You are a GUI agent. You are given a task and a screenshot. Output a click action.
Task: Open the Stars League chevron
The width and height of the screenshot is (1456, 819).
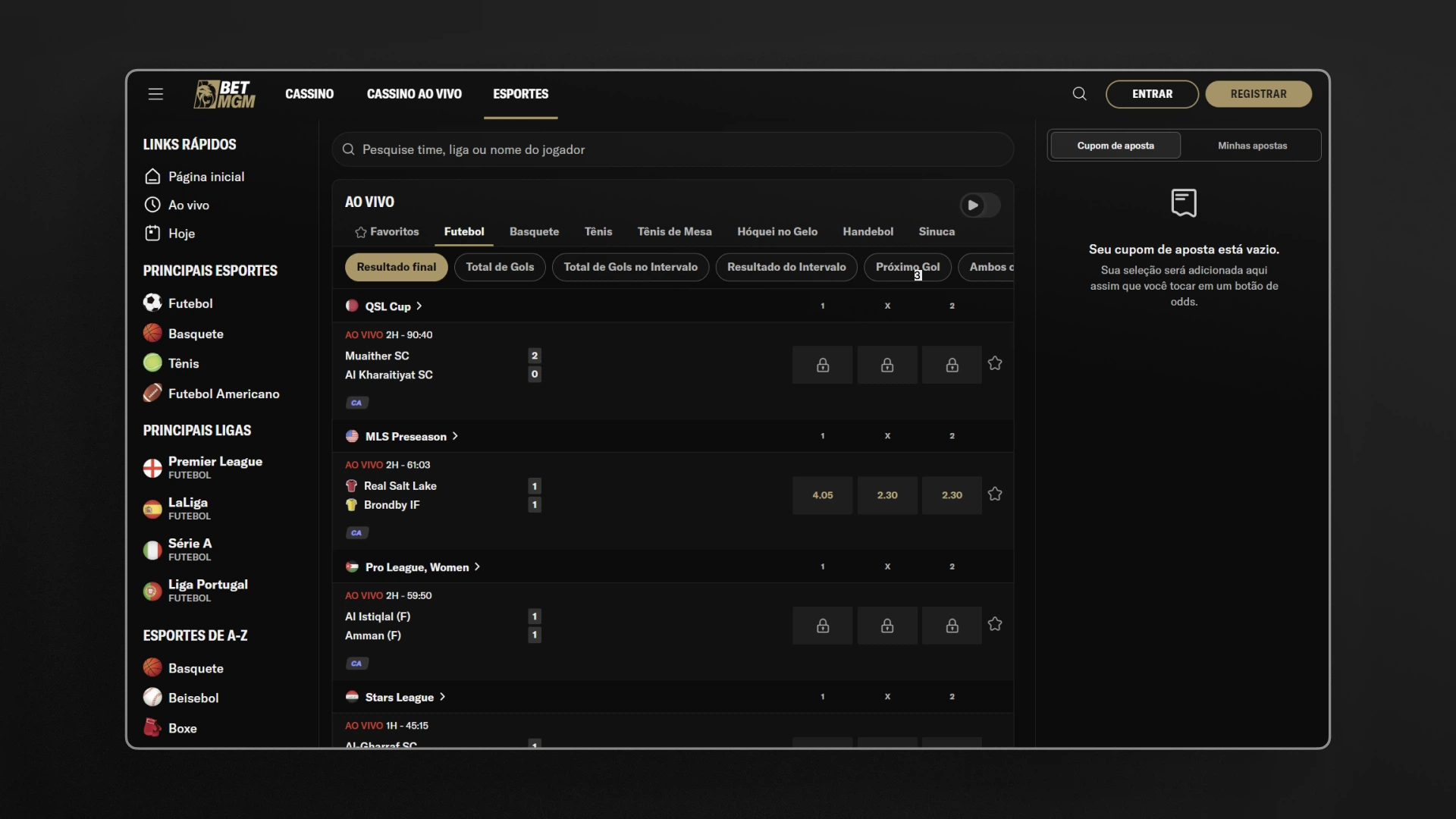[442, 697]
